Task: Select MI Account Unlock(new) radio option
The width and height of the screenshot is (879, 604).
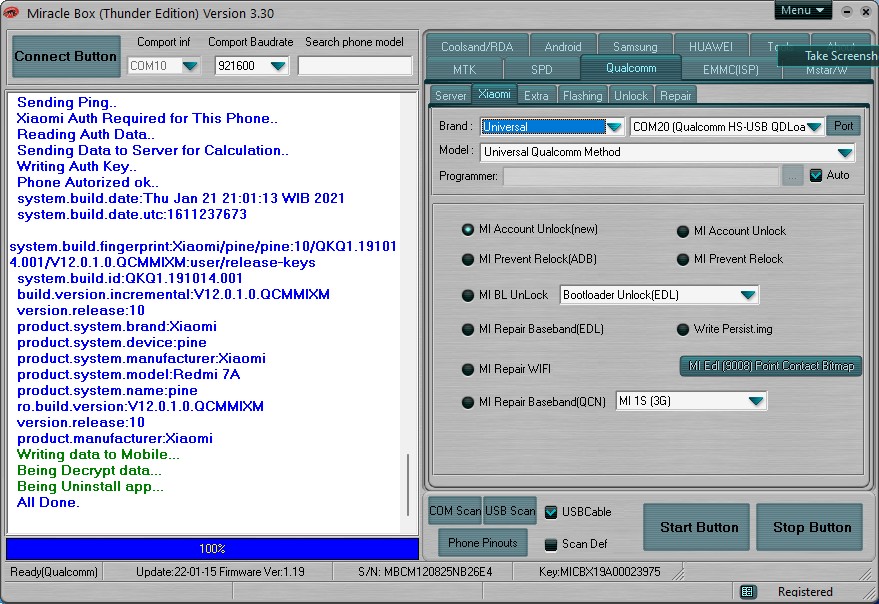Action: point(468,229)
